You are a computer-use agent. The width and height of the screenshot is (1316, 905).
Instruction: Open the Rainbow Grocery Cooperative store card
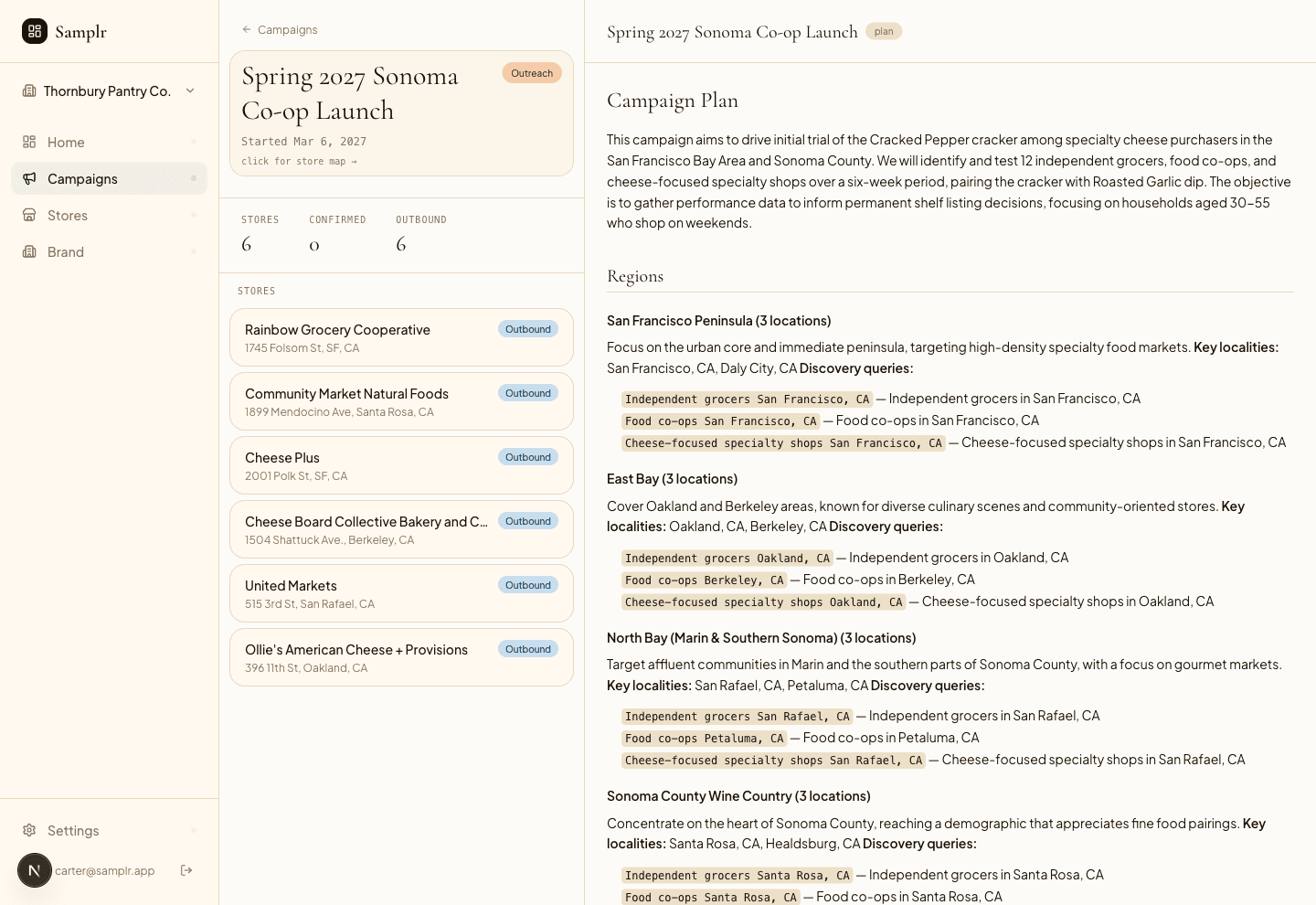(x=401, y=337)
